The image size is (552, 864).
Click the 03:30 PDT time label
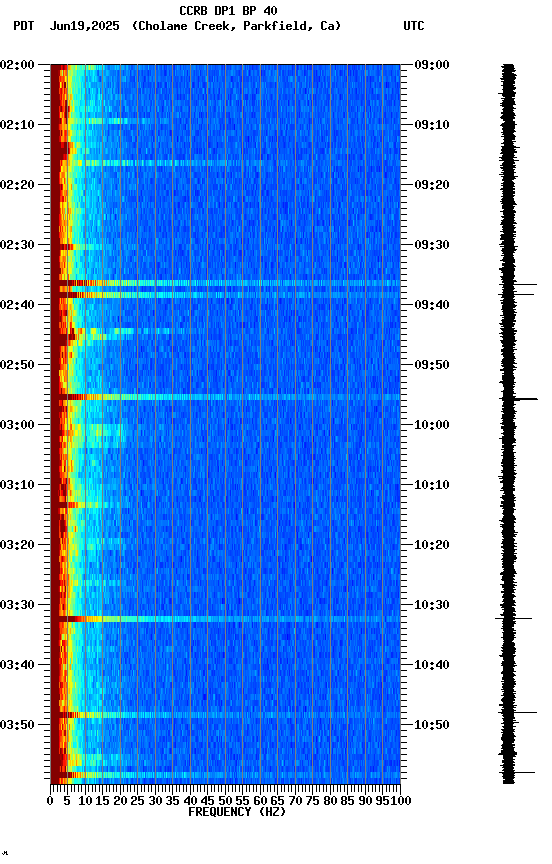(x=17, y=605)
